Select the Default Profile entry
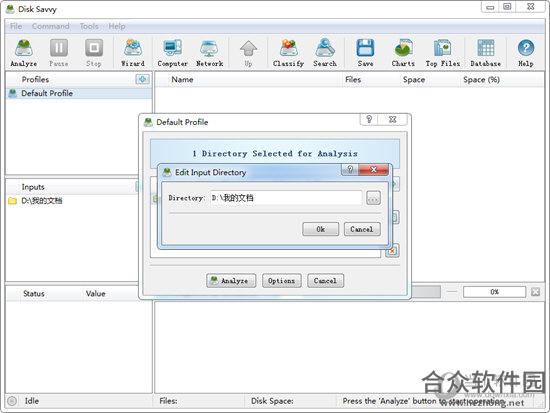The width and height of the screenshot is (550, 413). coord(79,93)
